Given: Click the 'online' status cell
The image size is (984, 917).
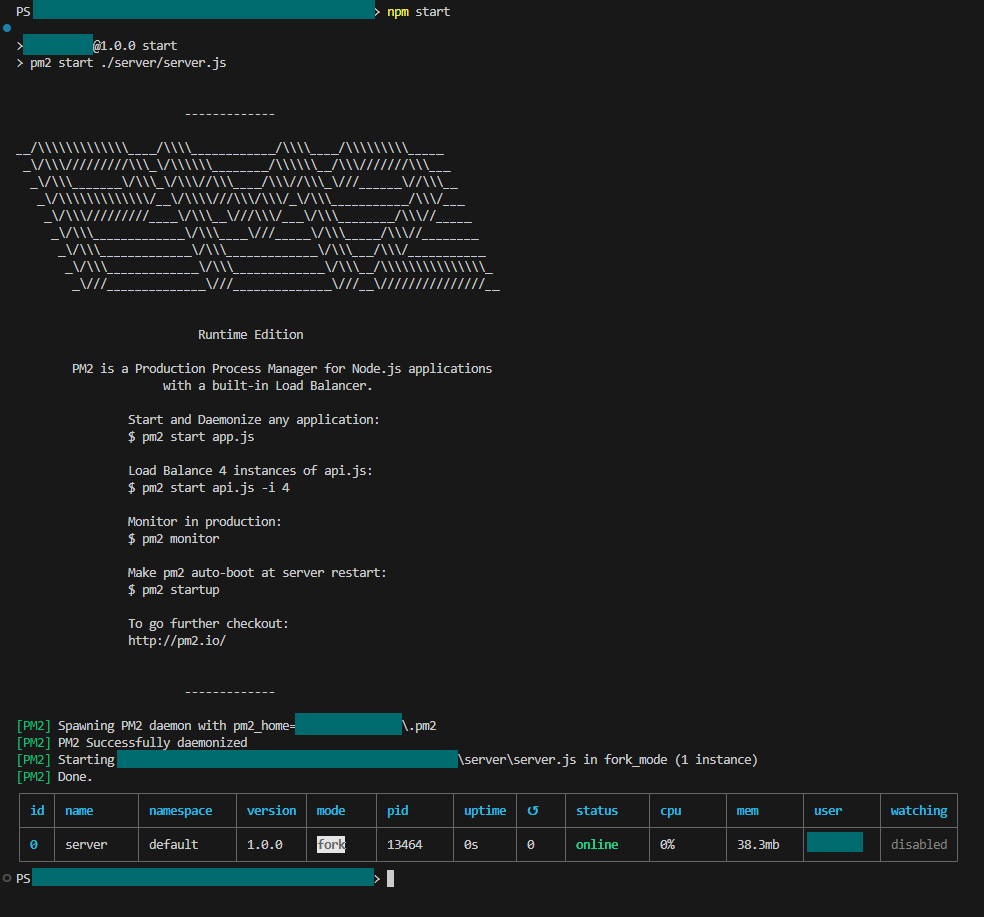Looking at the screenshot, I should (x=597, y=845).
